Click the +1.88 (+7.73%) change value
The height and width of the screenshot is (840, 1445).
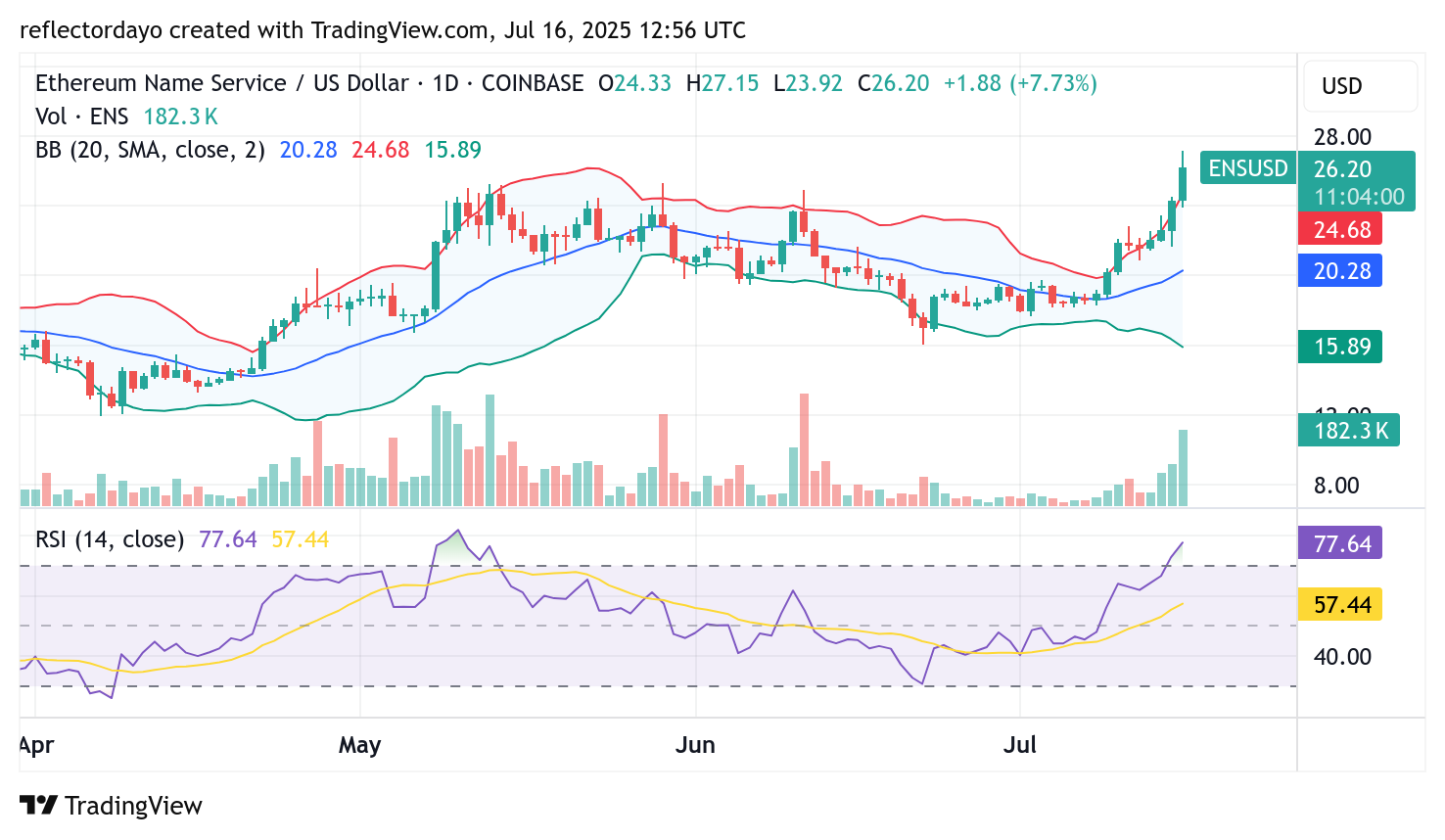(x=1020, y=83)
